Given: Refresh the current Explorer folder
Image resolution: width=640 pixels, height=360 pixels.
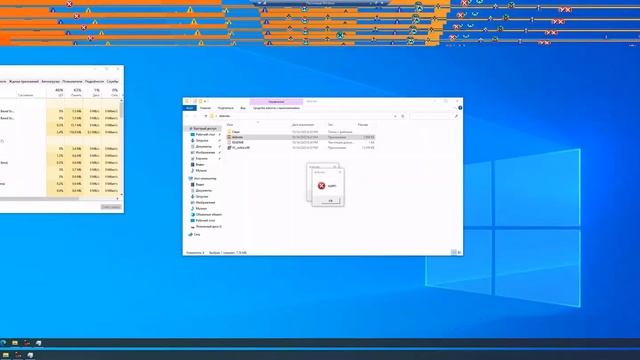Looking at the screenshot, I should tap(402, 116).
